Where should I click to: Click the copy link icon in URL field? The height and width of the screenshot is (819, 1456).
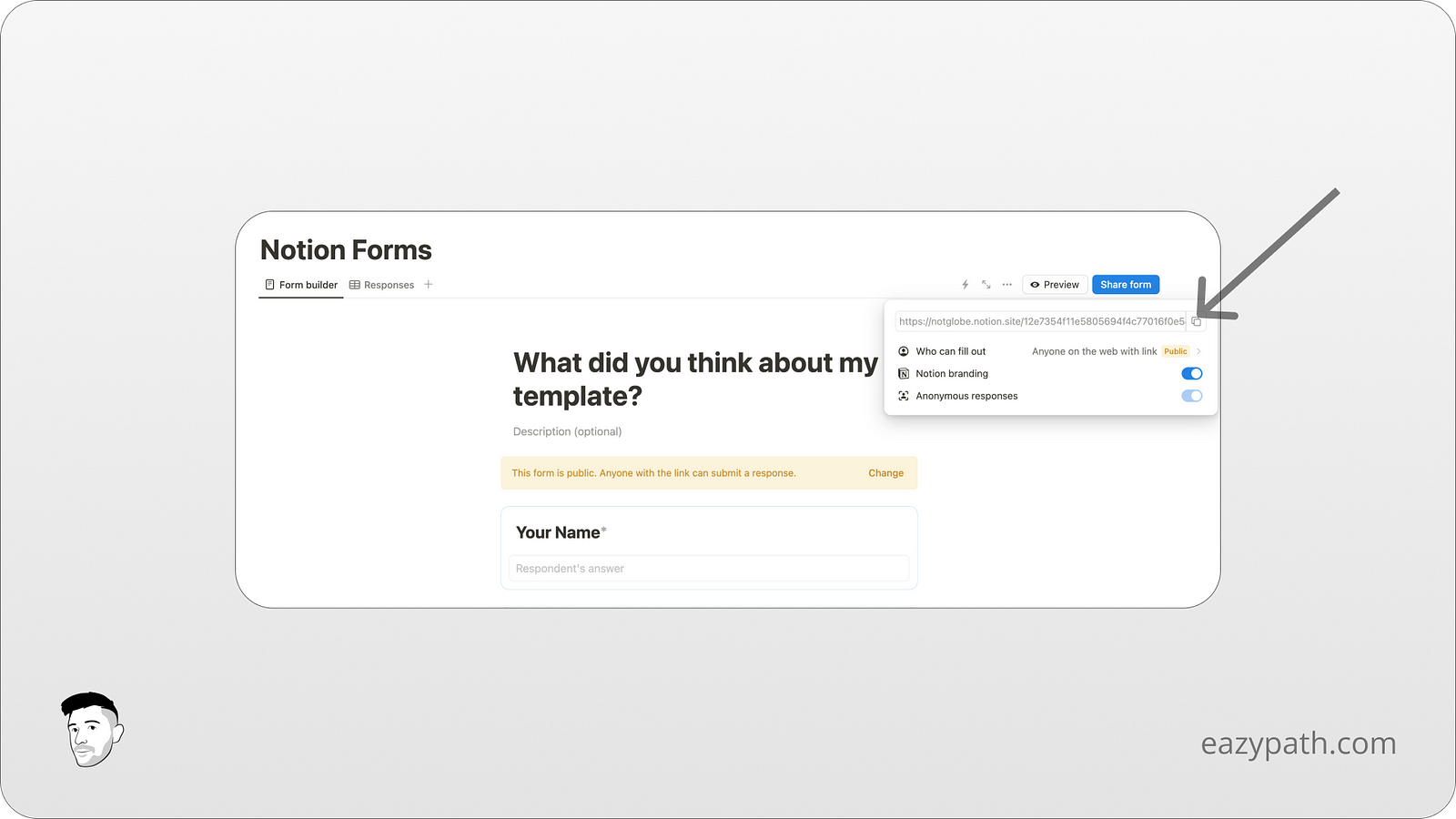pyautogui.click(x=1196, y=321)
